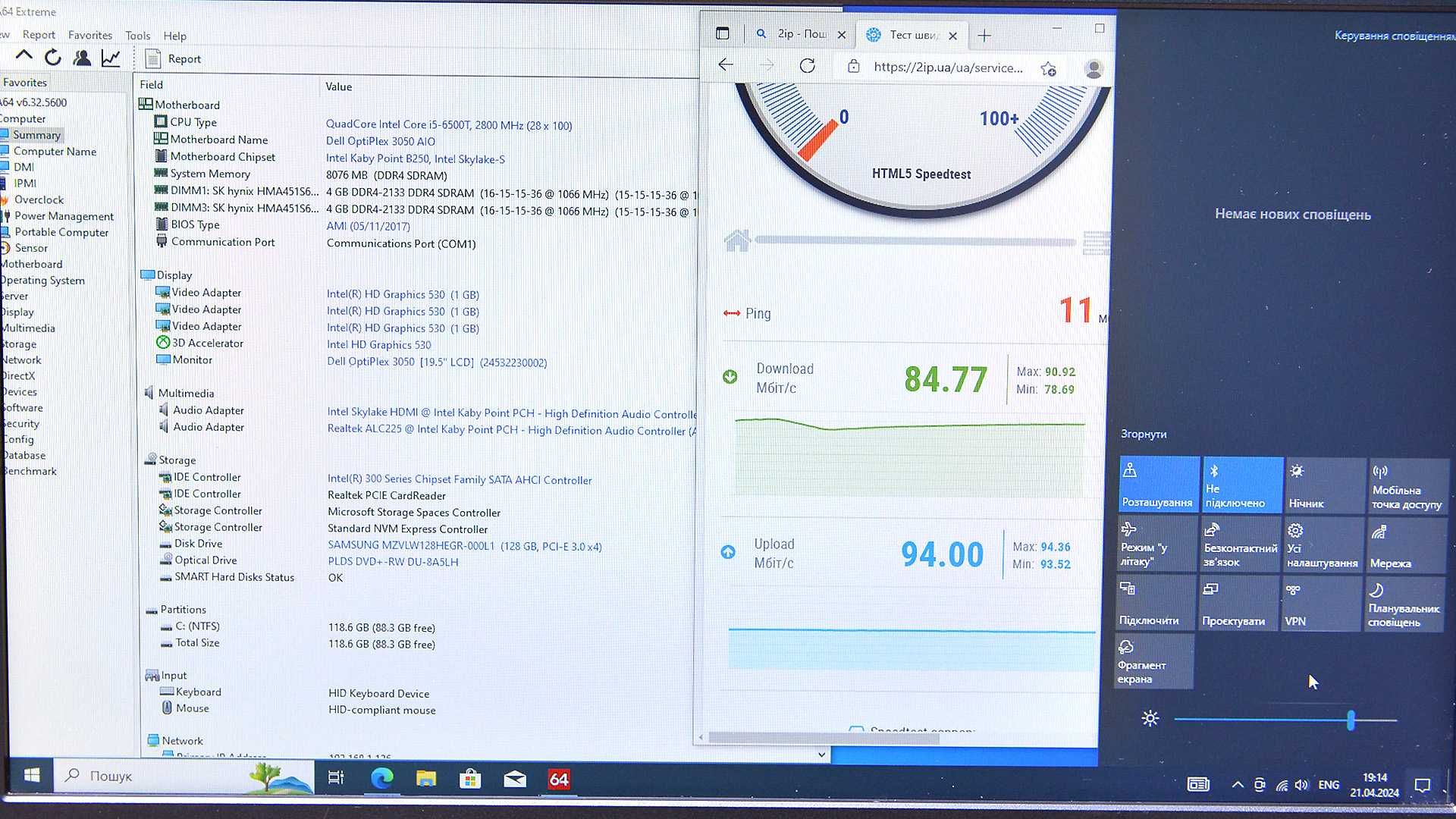1456x819 pixels.
Task: Open the Favorites menu
Action: (89, 35)
